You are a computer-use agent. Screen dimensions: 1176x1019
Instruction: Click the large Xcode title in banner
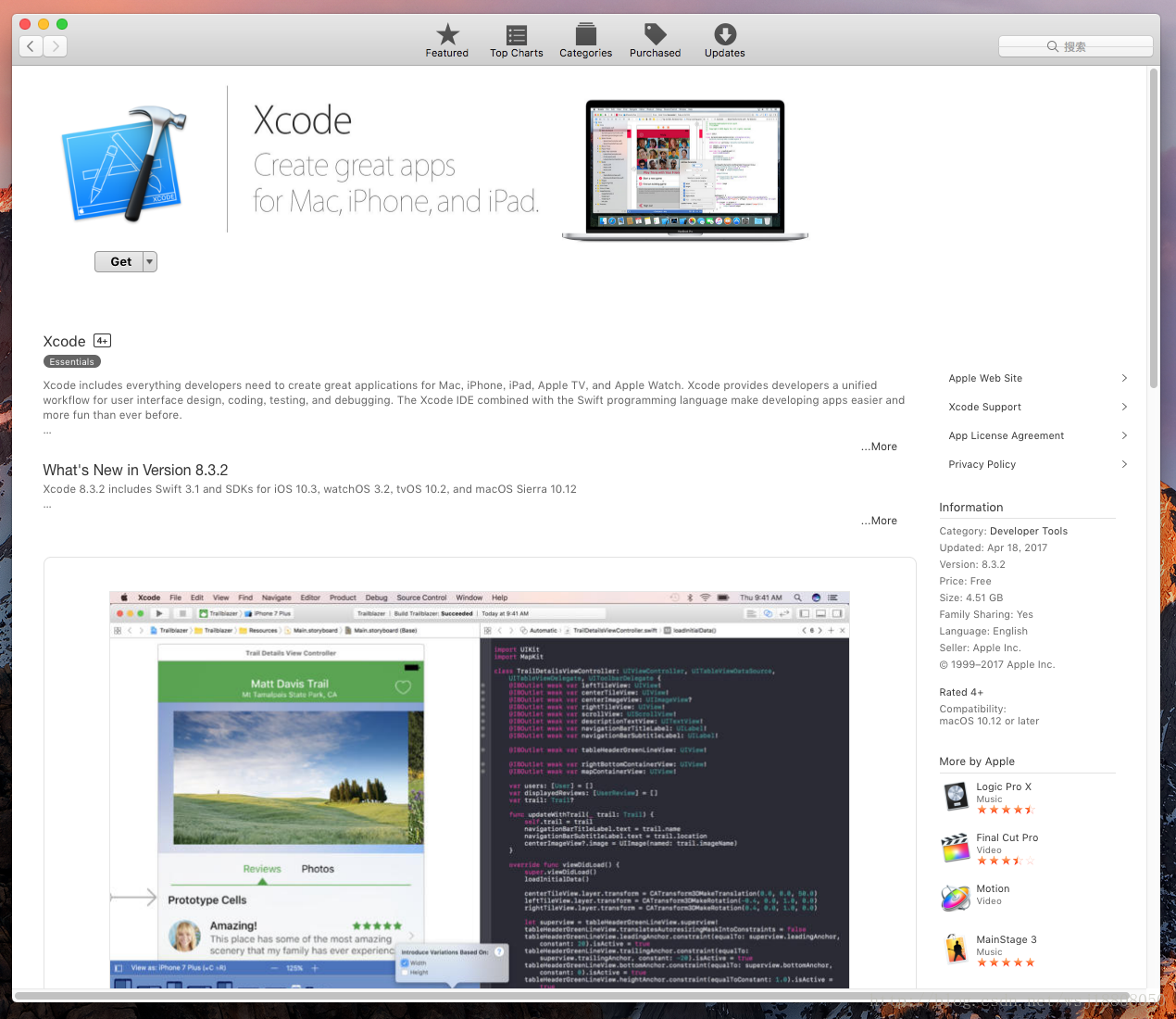click(303, 120)
